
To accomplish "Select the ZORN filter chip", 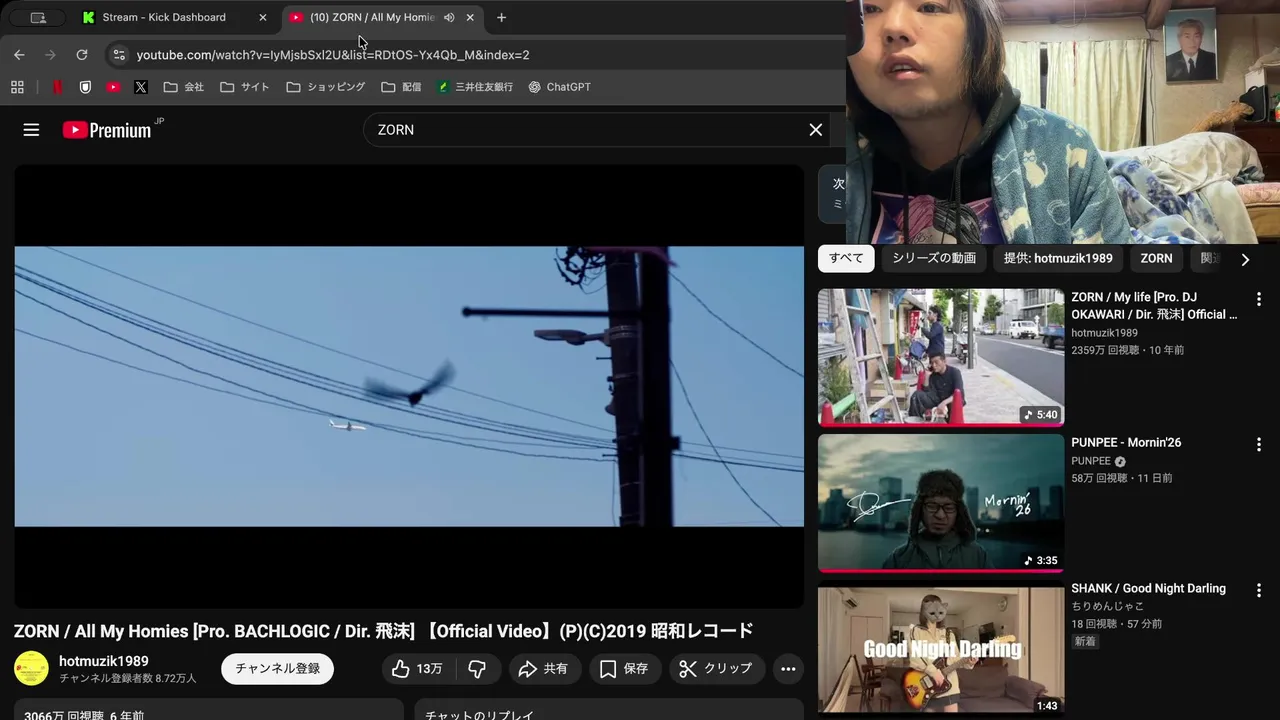I will pos(1156,258).
